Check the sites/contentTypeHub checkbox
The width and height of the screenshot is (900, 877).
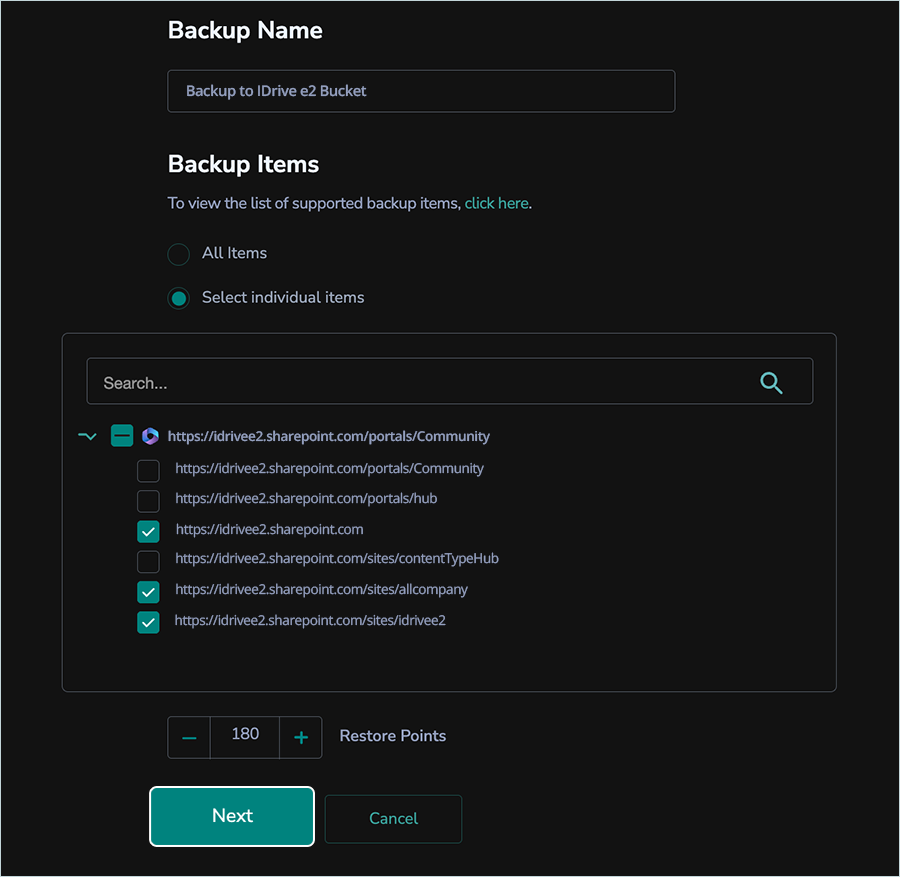pyautogui.click(x=148, y=561)
